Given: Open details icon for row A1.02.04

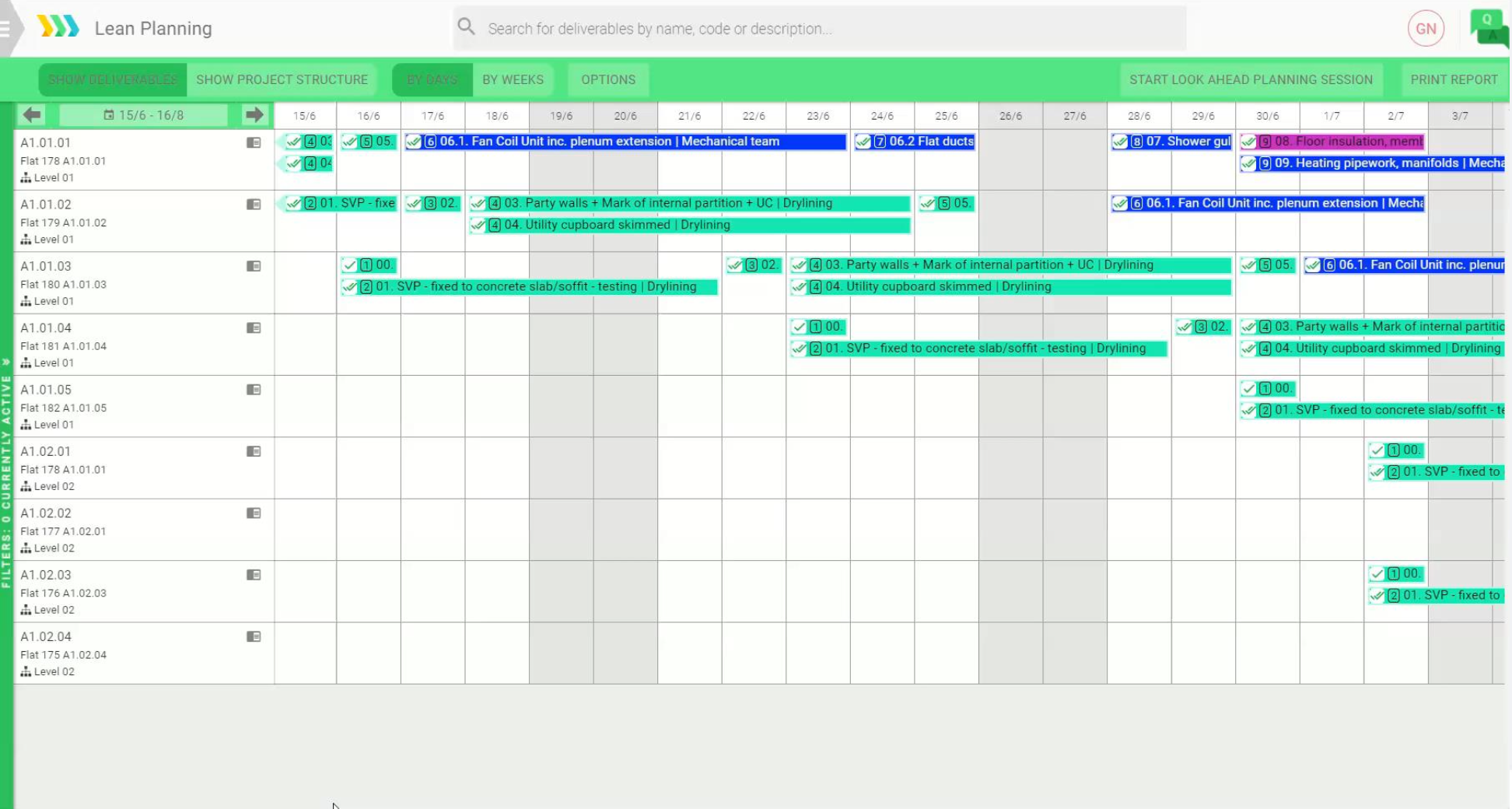Looking at the screenshot, I should [x=254, y=637].
